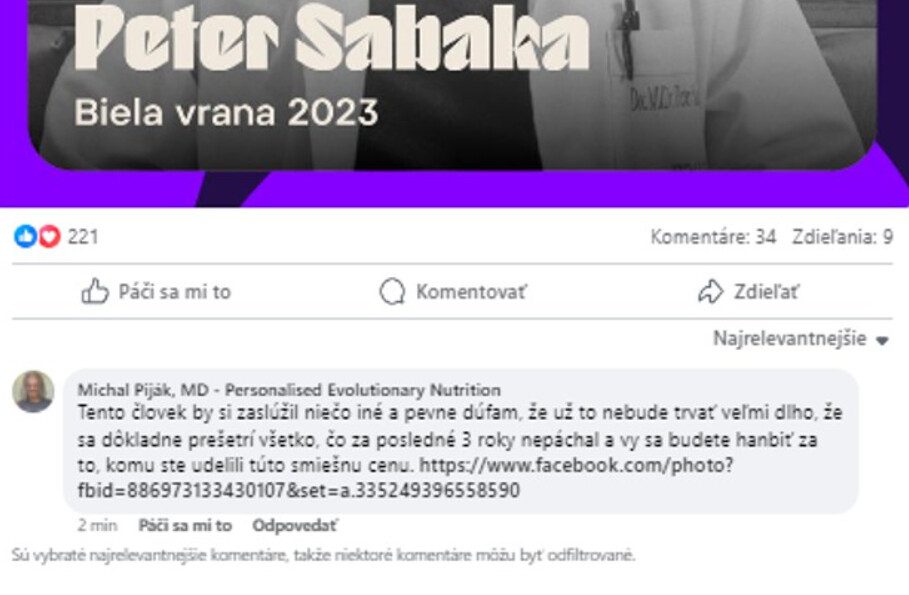This screenshot has width=909, height=595.
Task: Open the Najrelevantnejšie comment sort dropdown
Action: click(x=801, y=338)
